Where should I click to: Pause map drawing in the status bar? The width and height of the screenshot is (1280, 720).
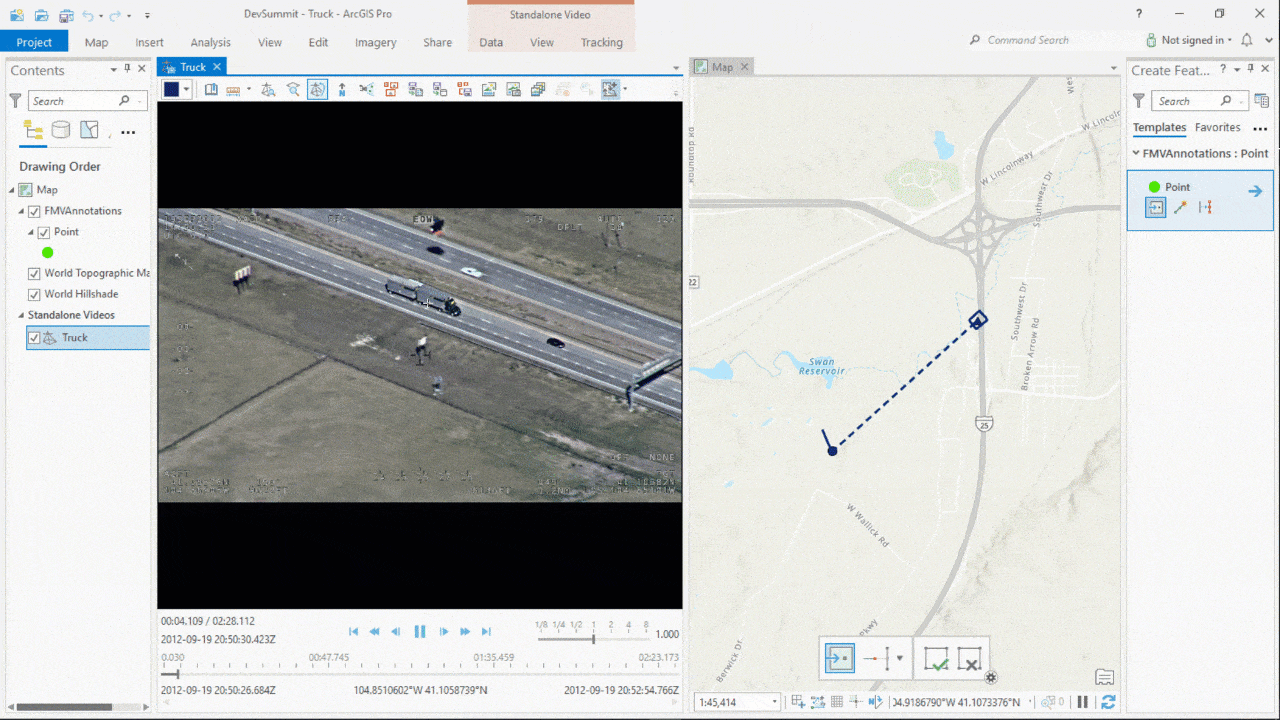(x=1082, y=702)
